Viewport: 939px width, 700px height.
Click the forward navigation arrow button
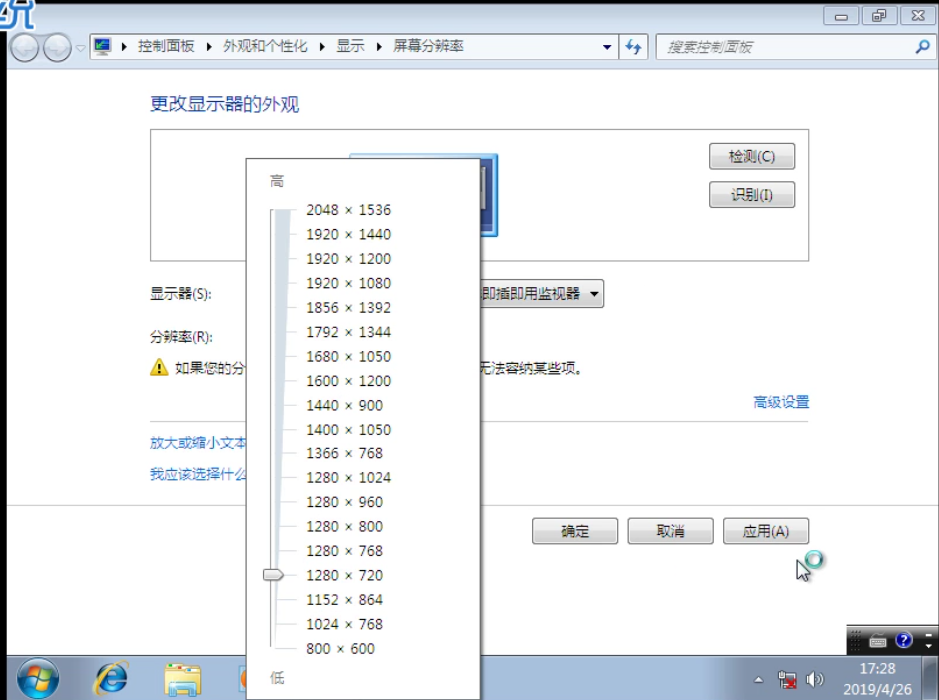[x=57, y=47]
